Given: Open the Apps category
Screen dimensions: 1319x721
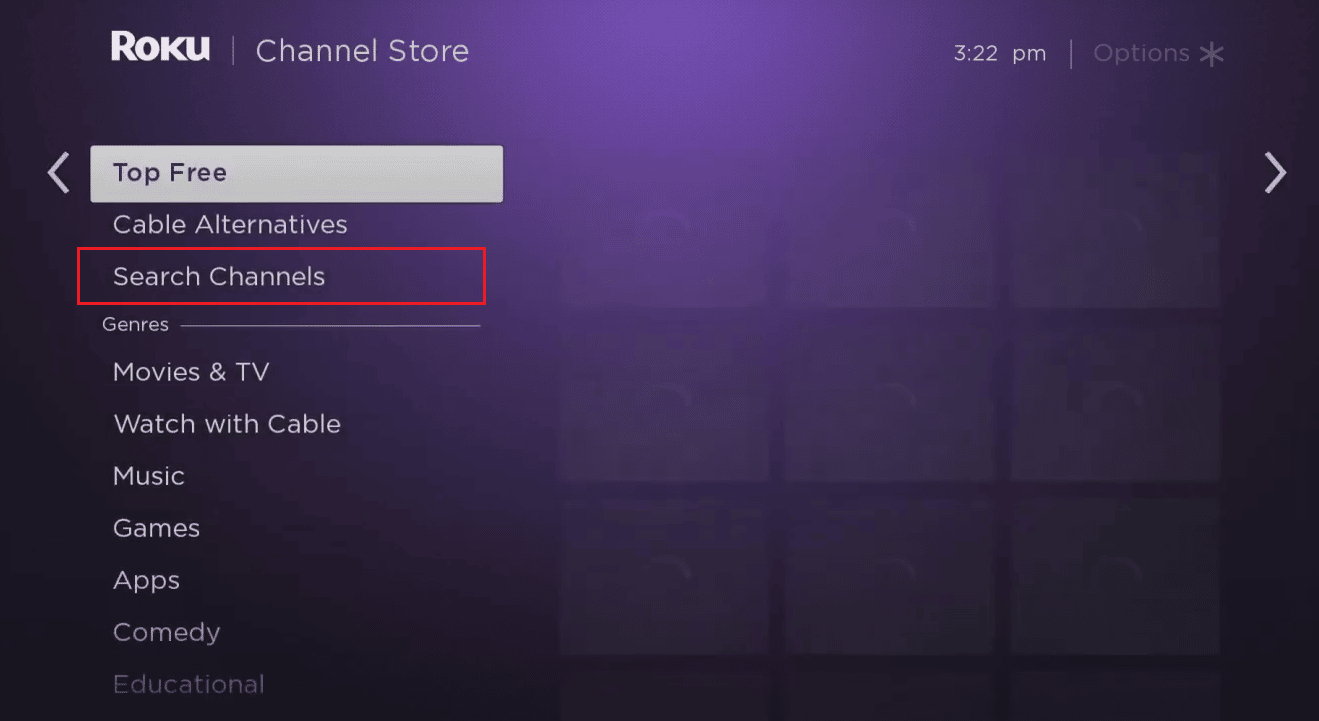Looking at the screenshot, I should point(146,579).
